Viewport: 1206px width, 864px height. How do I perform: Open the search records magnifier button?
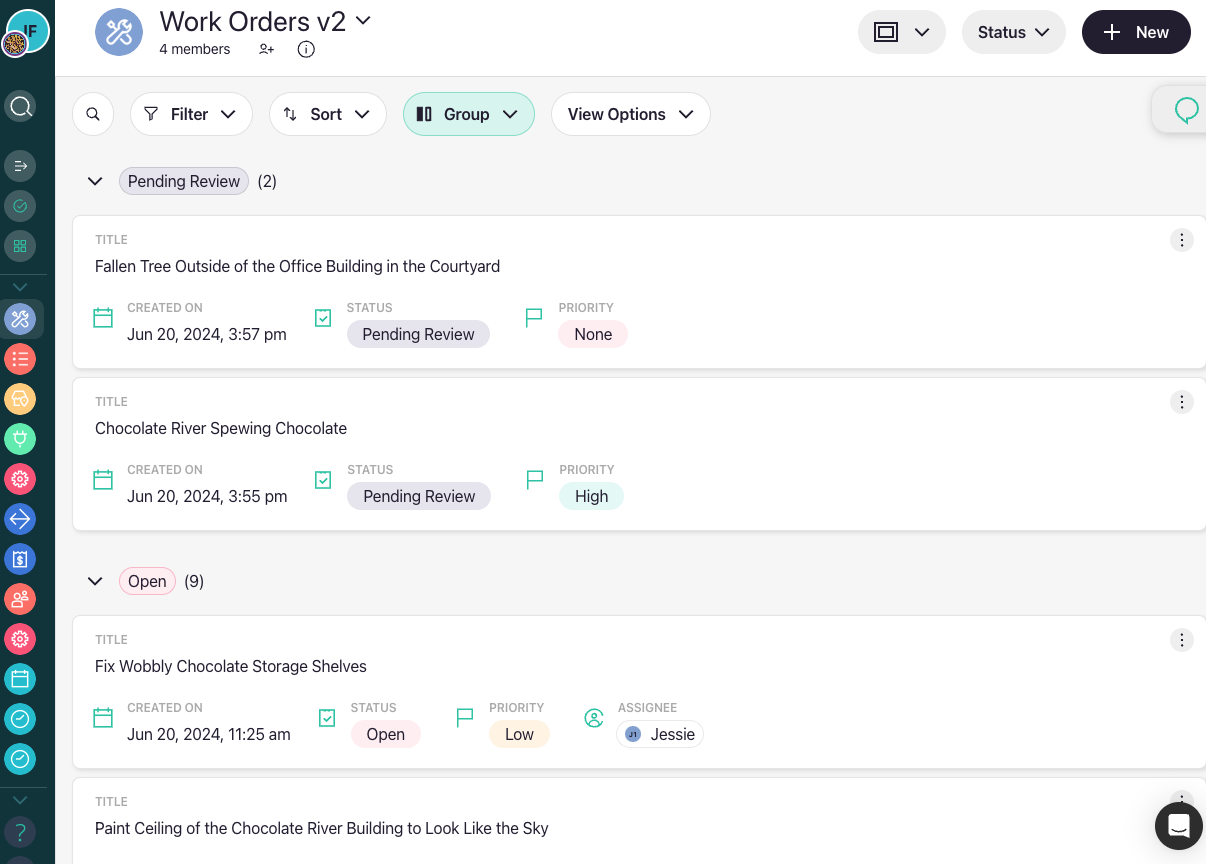[x=93, y=114]
